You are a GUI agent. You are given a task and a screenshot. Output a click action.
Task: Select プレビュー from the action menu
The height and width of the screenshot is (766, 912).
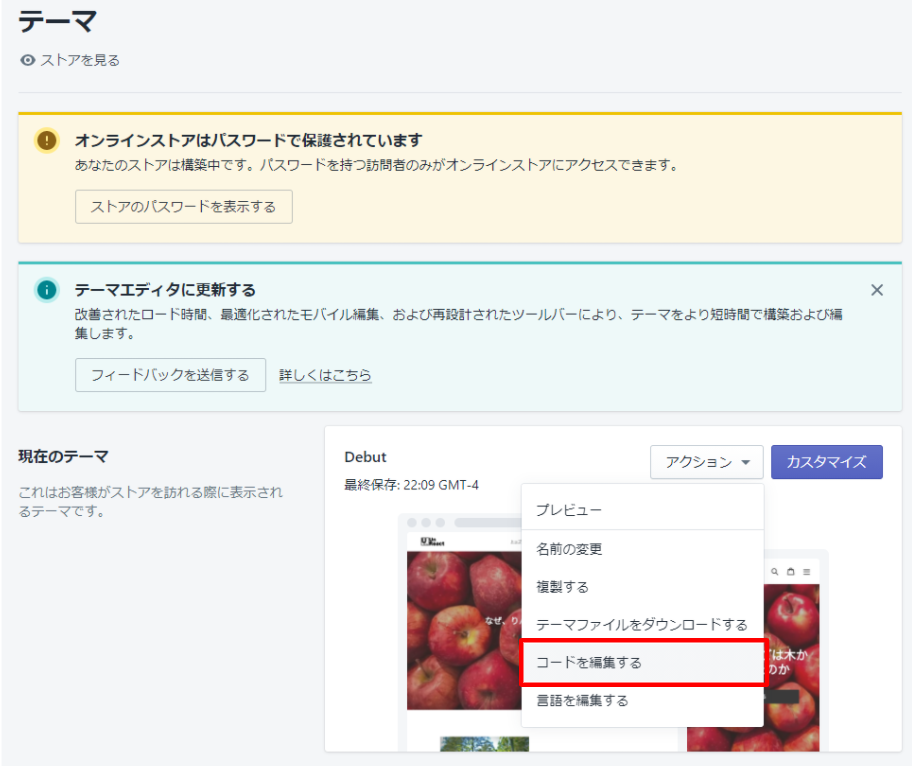(642, 510)
